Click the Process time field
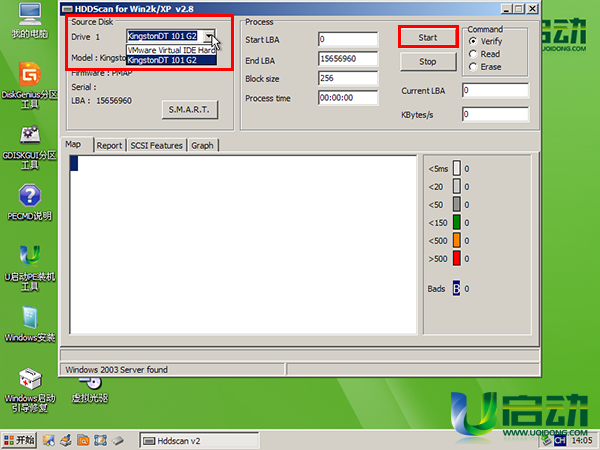This screenshot has width=600, height=450. coord(348,98)
